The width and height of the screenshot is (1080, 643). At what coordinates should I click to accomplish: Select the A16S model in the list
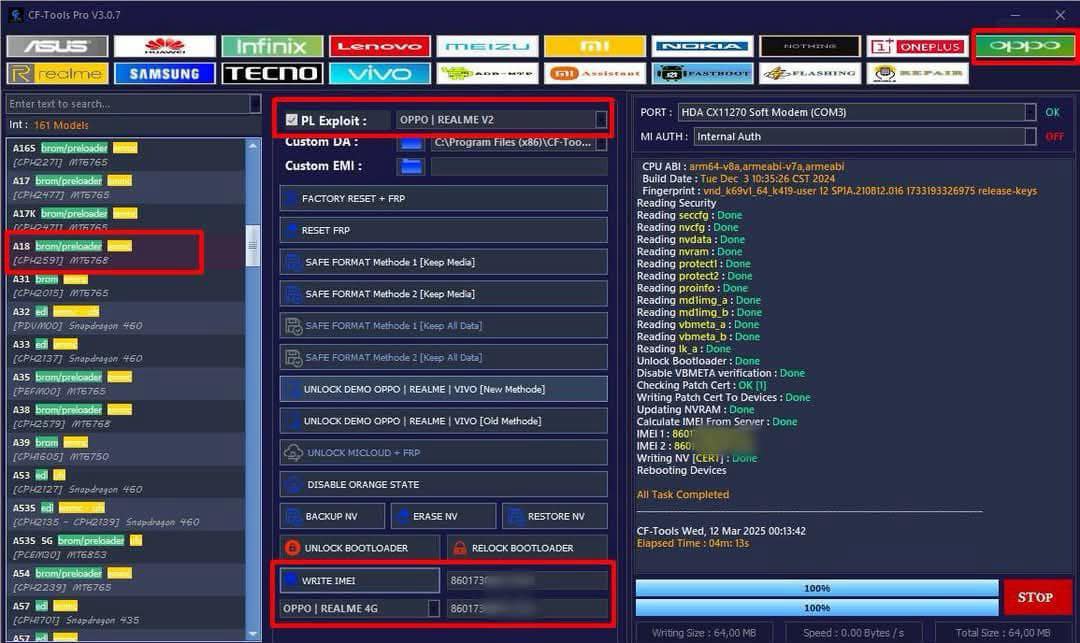pyautogui.click(x=126, y=155)
